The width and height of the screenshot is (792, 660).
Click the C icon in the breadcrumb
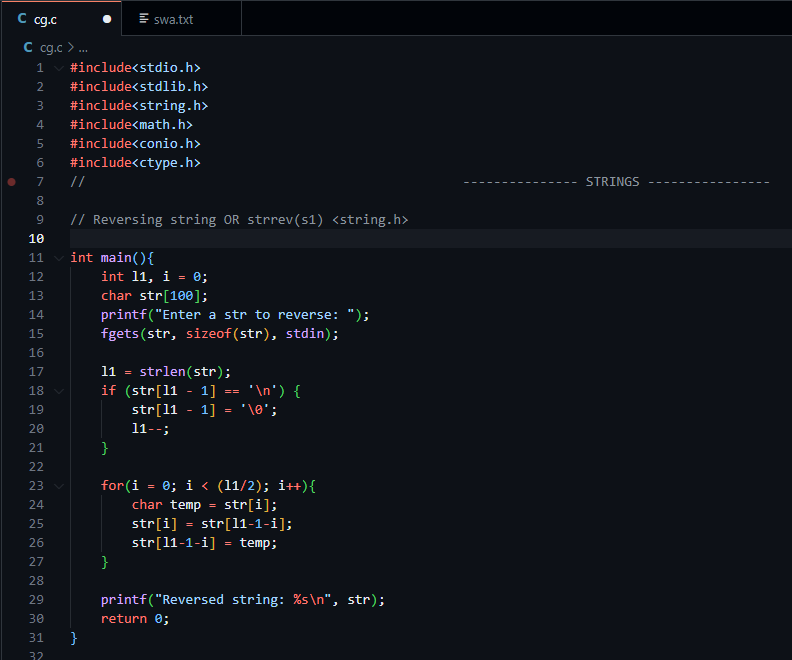click(x=28, y=47)
